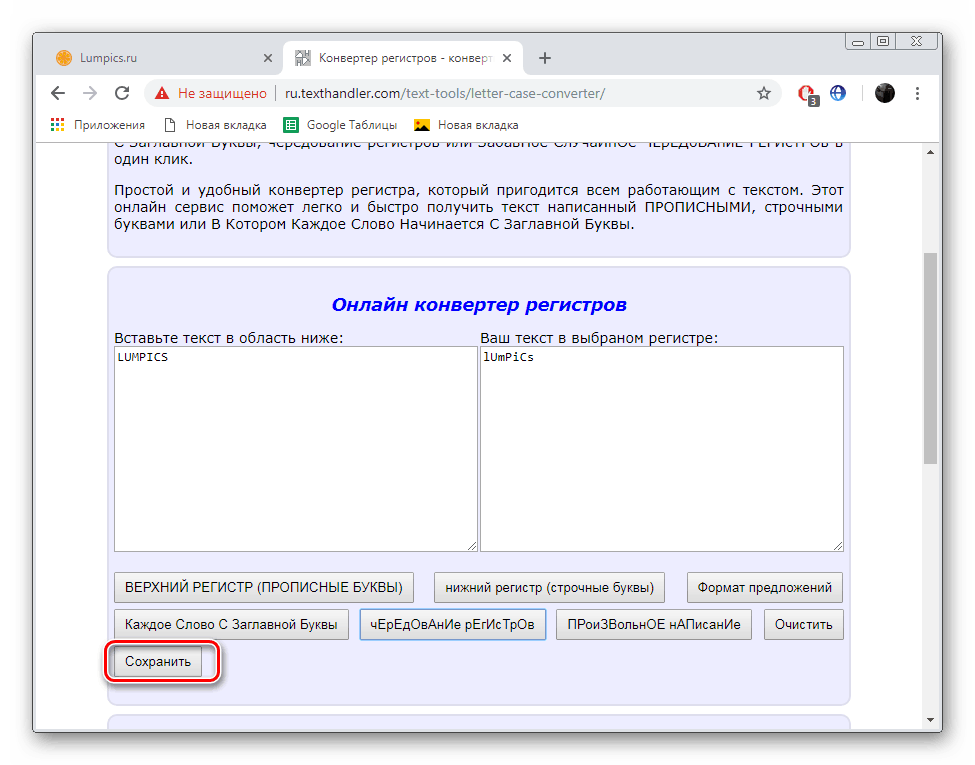This screenshot has width=975, height=765.
Task: Click the чЕрЕдОвАнИе рЕгИсТрОв button
Action: pos(453,624)
